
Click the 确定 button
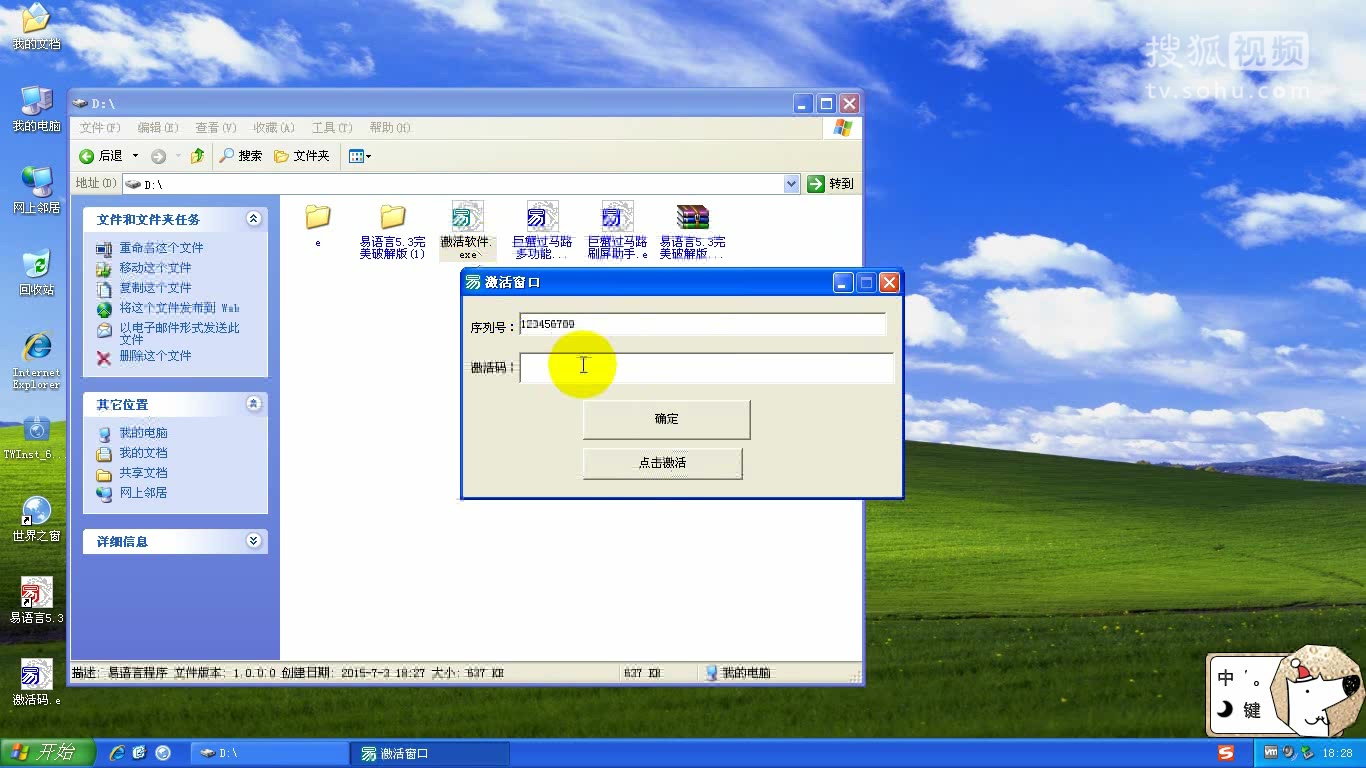click(666, 419)
